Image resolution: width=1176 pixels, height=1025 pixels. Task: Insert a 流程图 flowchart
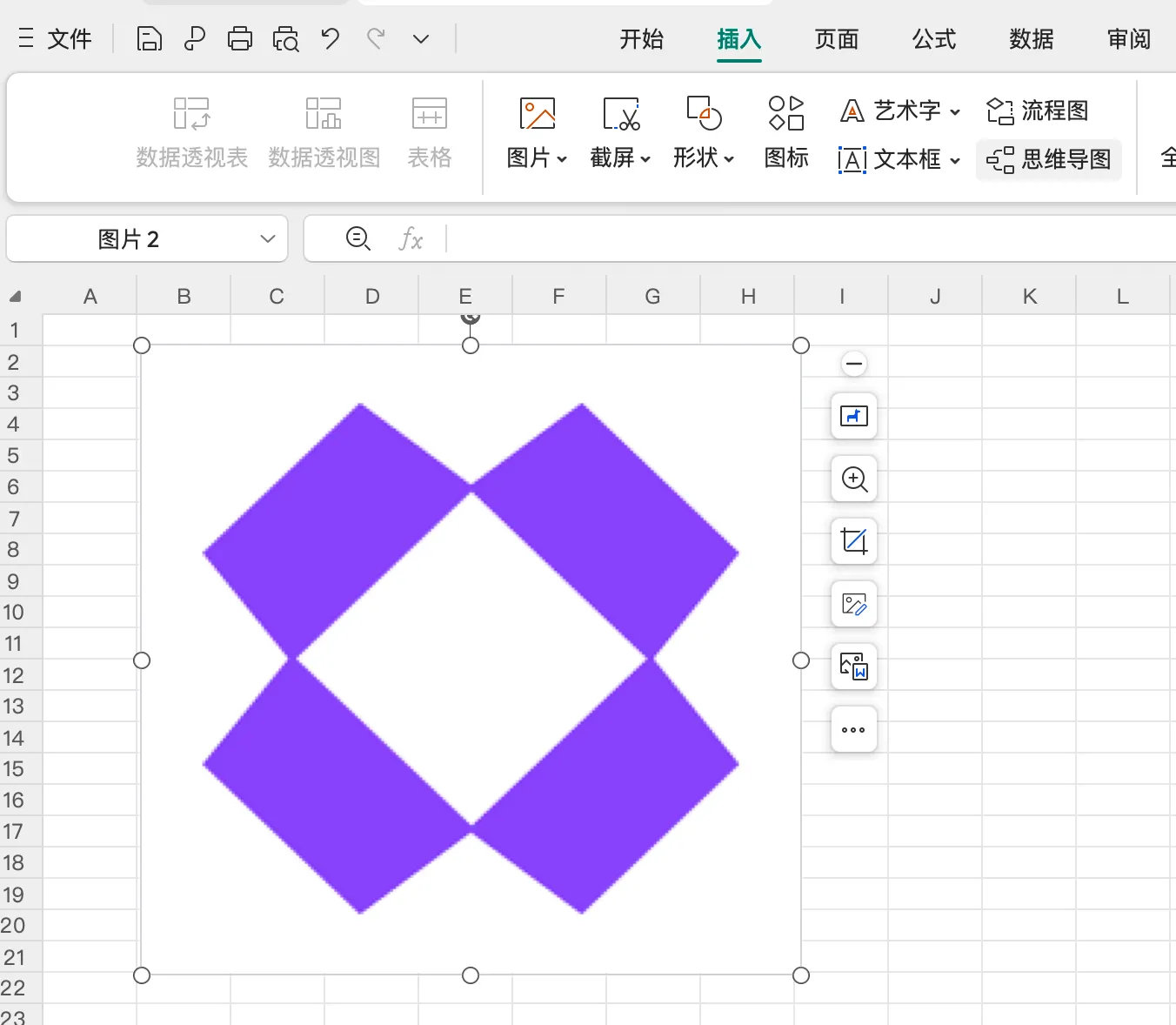(x=1038, y=111)
